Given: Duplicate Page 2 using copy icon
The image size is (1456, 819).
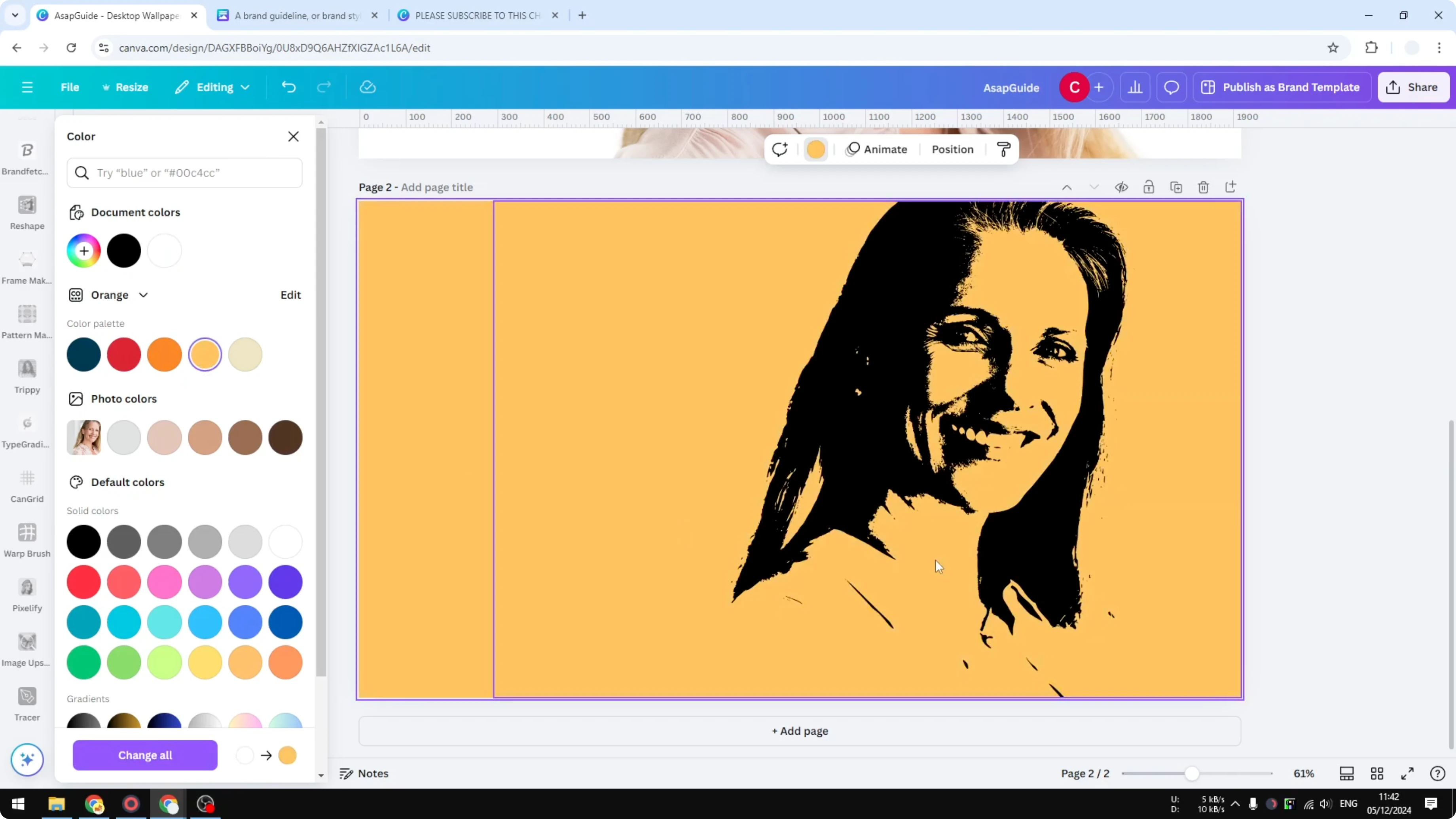Looking at the screenshot, I should [x=1176, y=186].
